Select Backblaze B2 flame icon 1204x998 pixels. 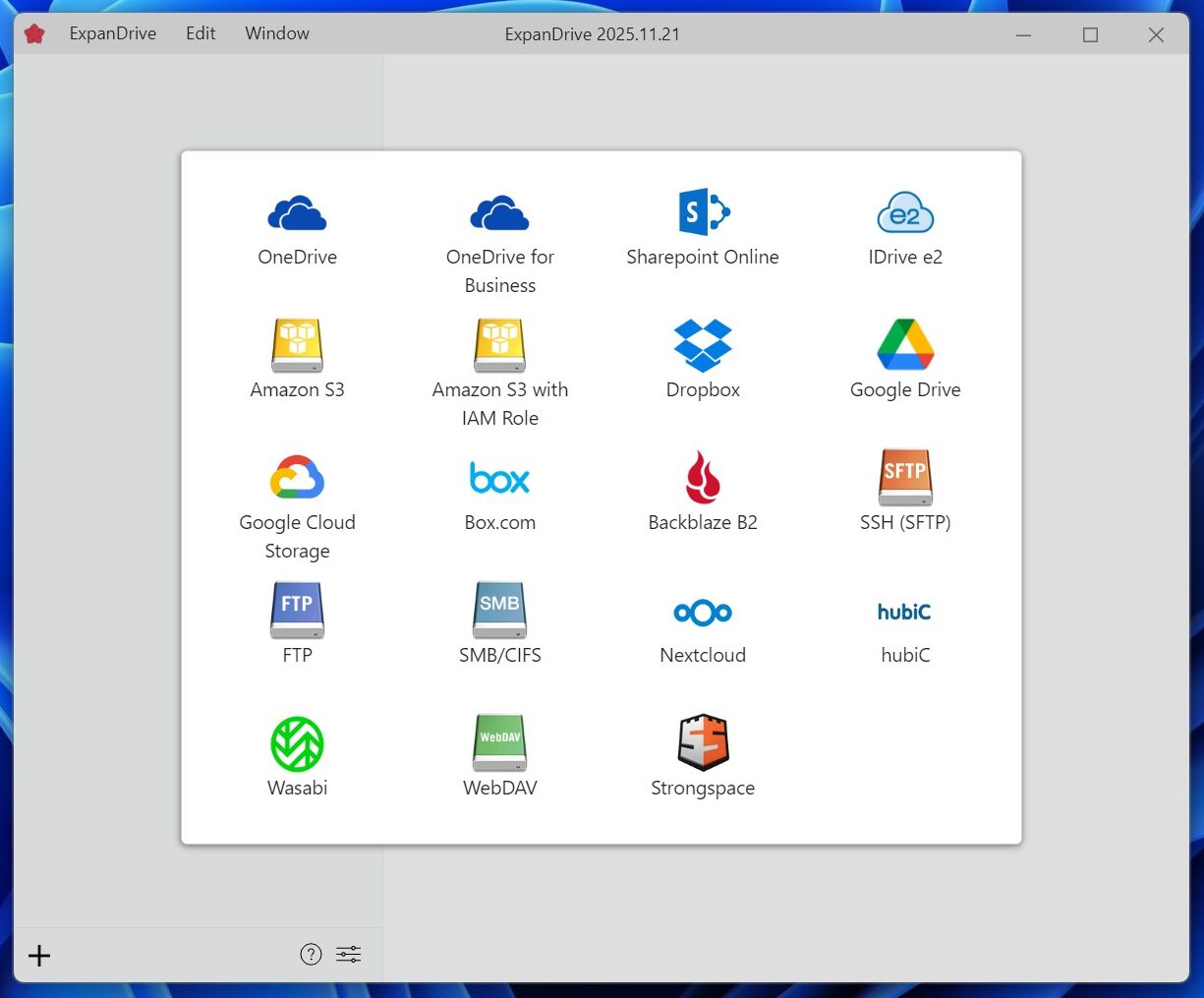click(703, 478)
